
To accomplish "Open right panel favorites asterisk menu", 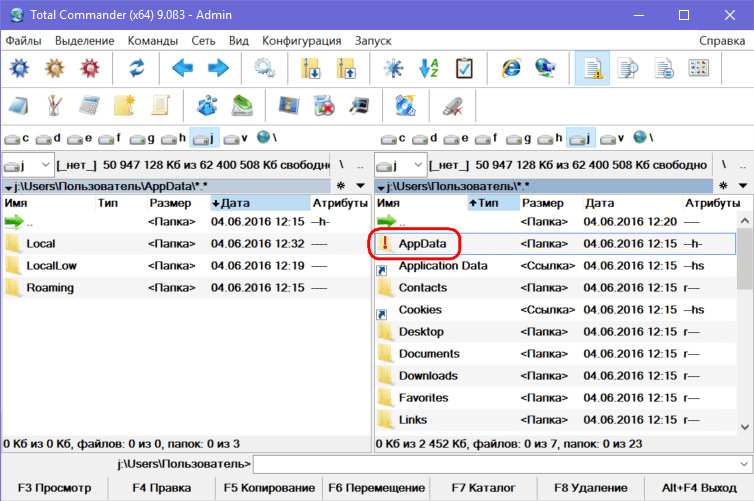I will tap(723, 186).
